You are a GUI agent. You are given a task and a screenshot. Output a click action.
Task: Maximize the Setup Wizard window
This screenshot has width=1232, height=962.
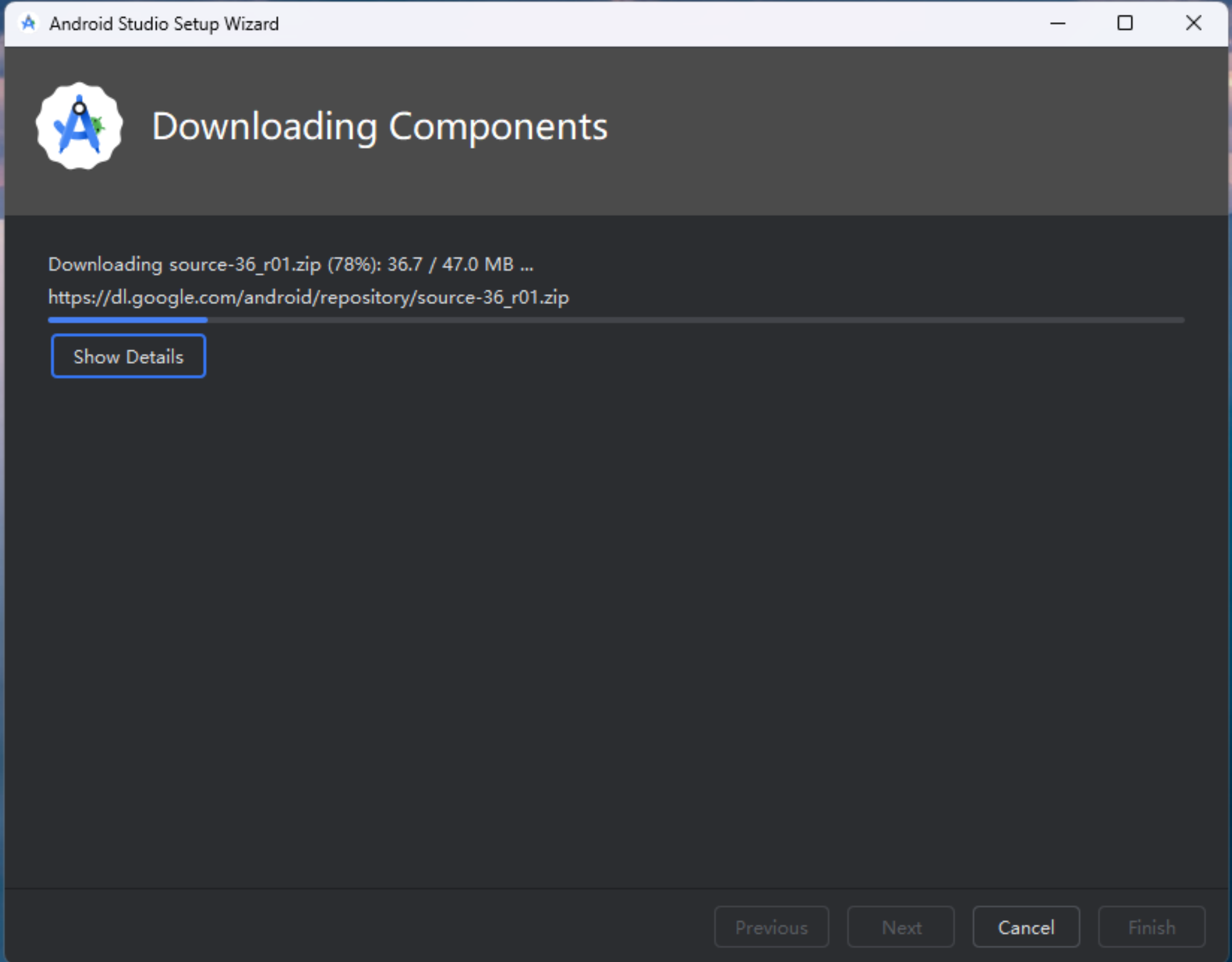[1125, 23]
